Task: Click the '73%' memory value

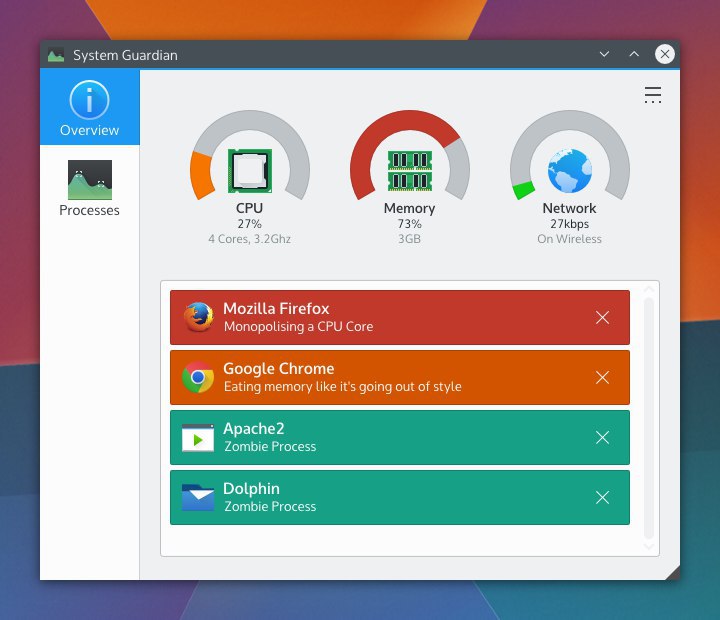Action: point(410,224)
